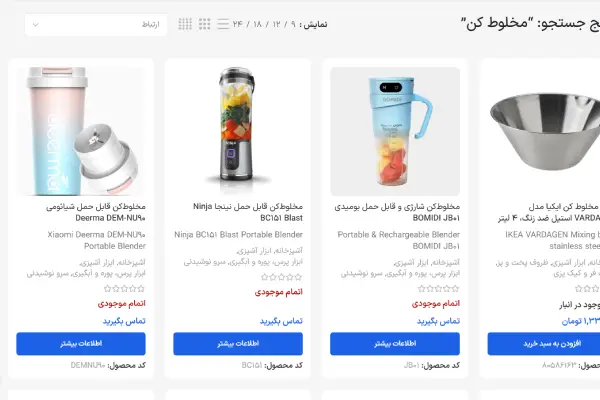Click اطلاعات بیشتر for Deerma DEM-NU90
This screenshot has height=400, width=600.
81,344
